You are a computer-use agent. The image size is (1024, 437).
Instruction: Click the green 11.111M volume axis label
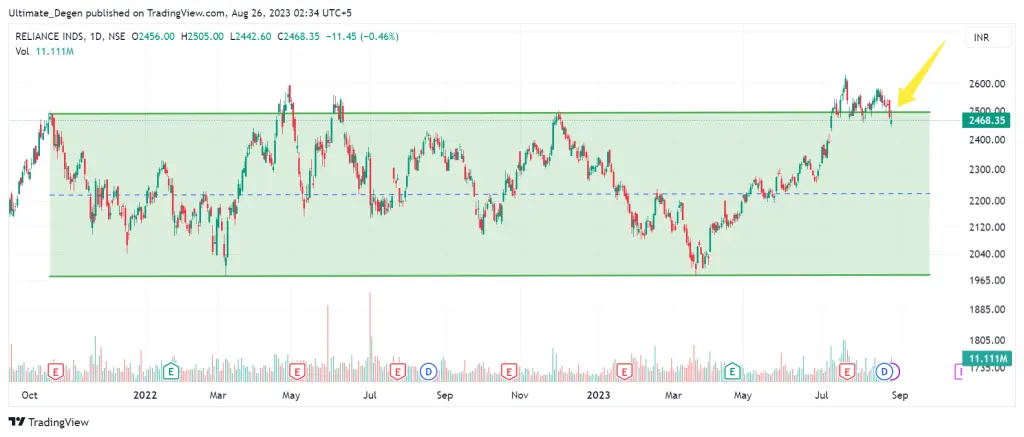click(986, 357)
